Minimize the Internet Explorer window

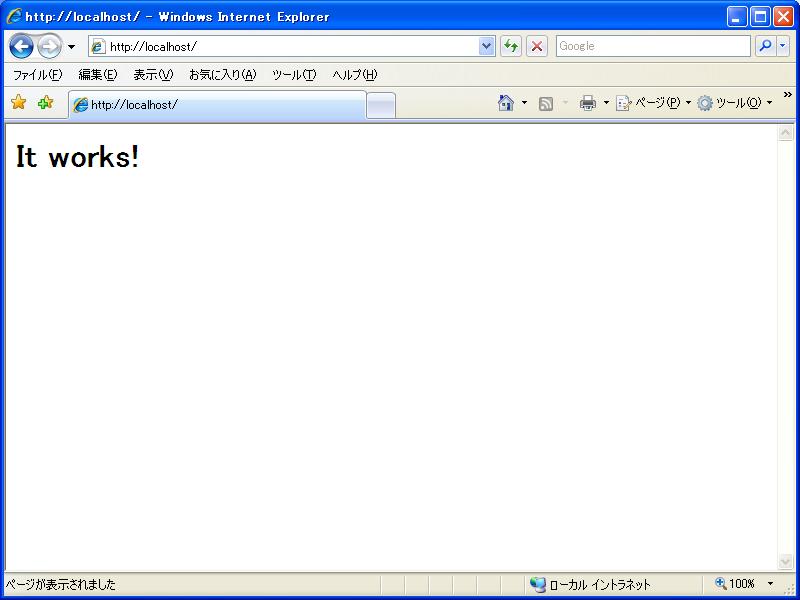tap(737, 17)
